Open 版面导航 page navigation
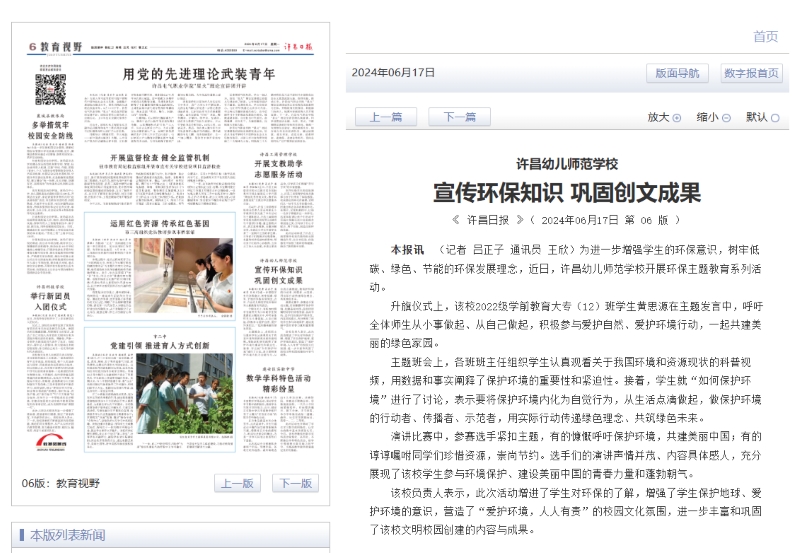The width and height of the screenshot is (800, 553). (x=677, y=73)
